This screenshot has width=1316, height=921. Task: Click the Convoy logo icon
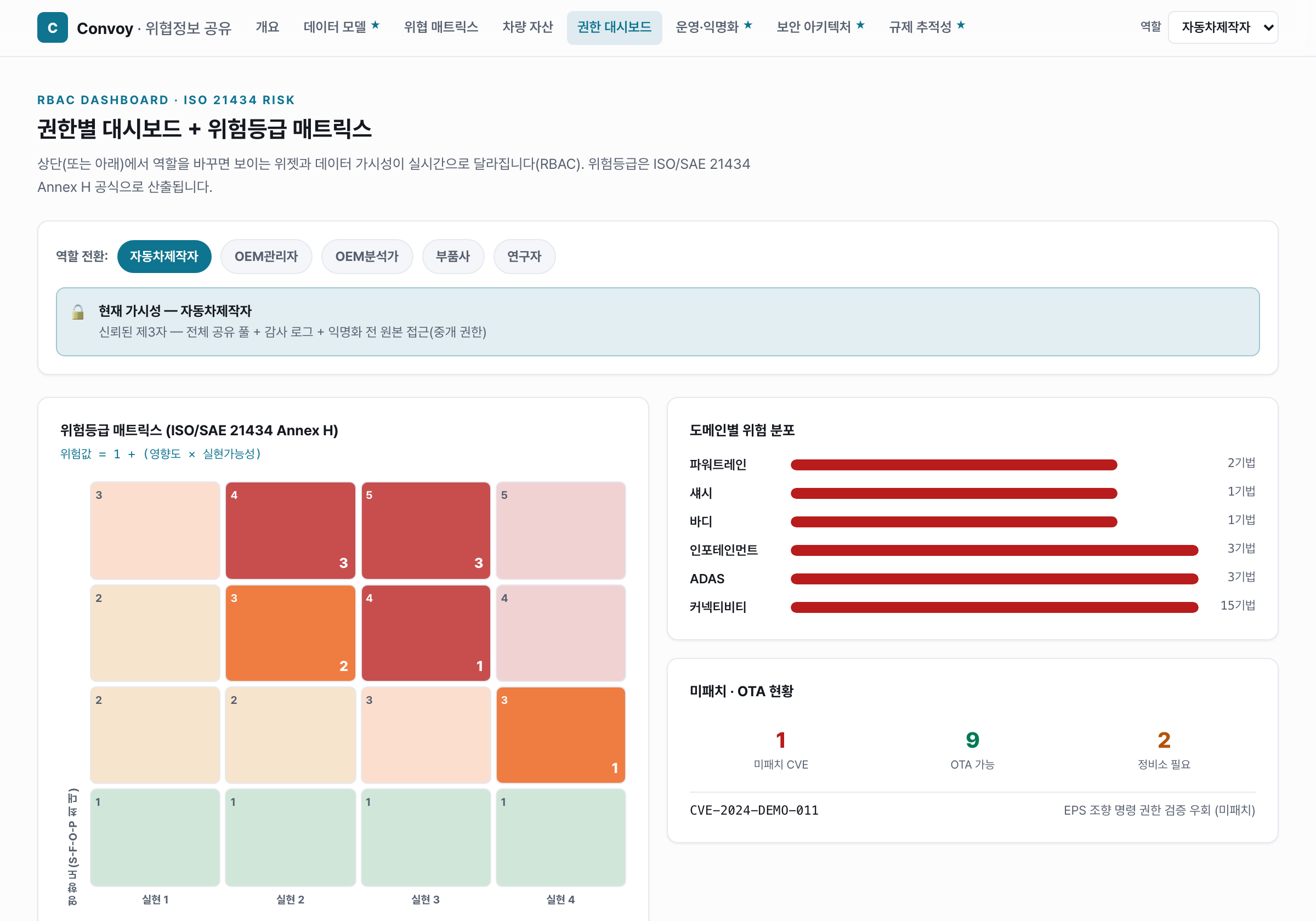click(52, 27)
